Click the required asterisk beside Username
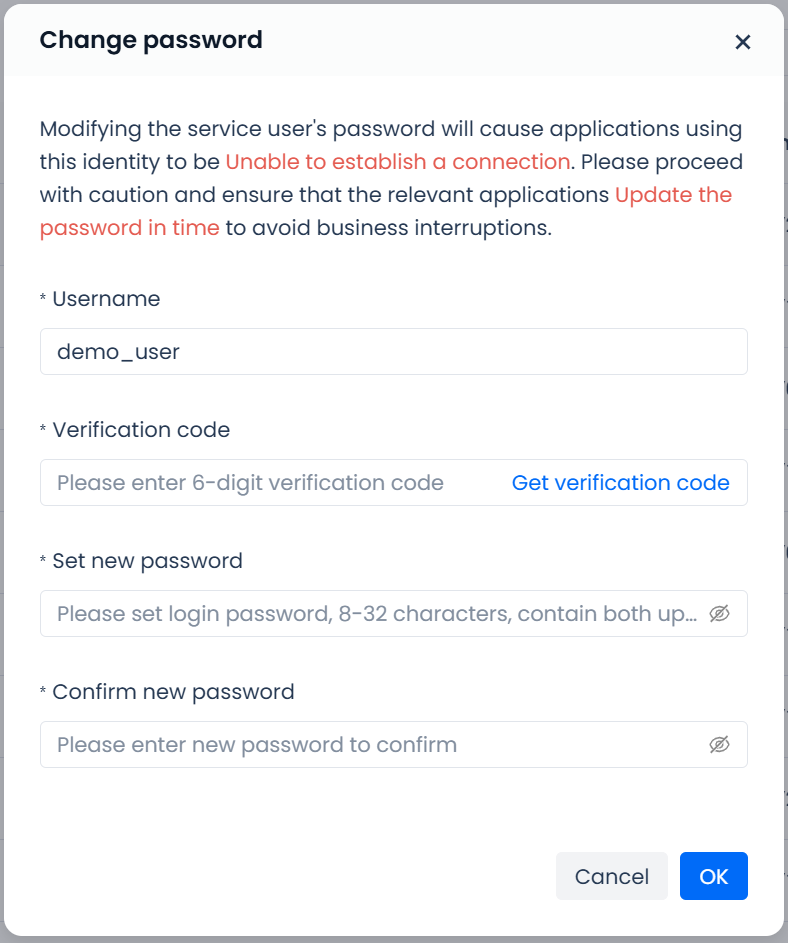Image resolution: width=788 pixels, height=943 pixels. [43, 300]
